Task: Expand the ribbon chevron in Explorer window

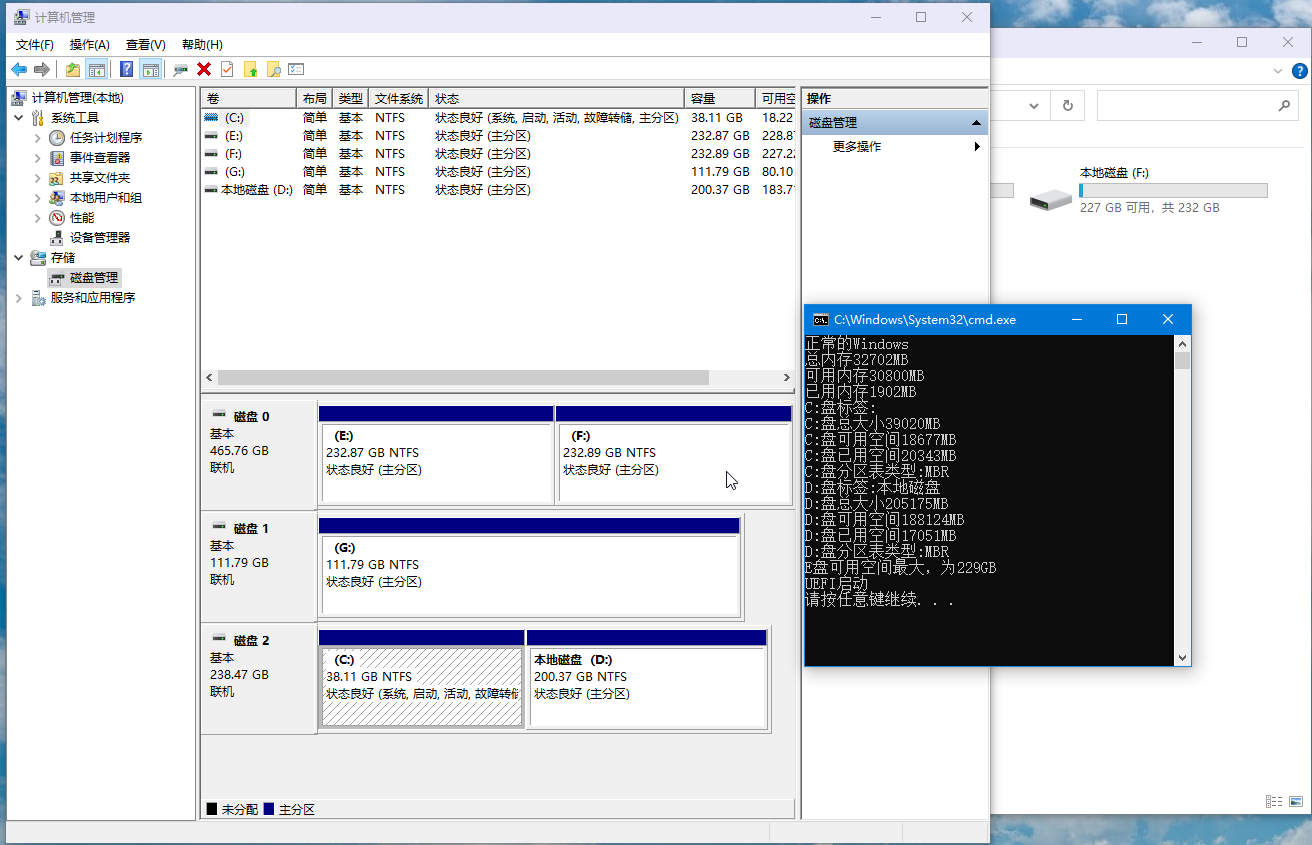Action: [x=1278, y=71]
